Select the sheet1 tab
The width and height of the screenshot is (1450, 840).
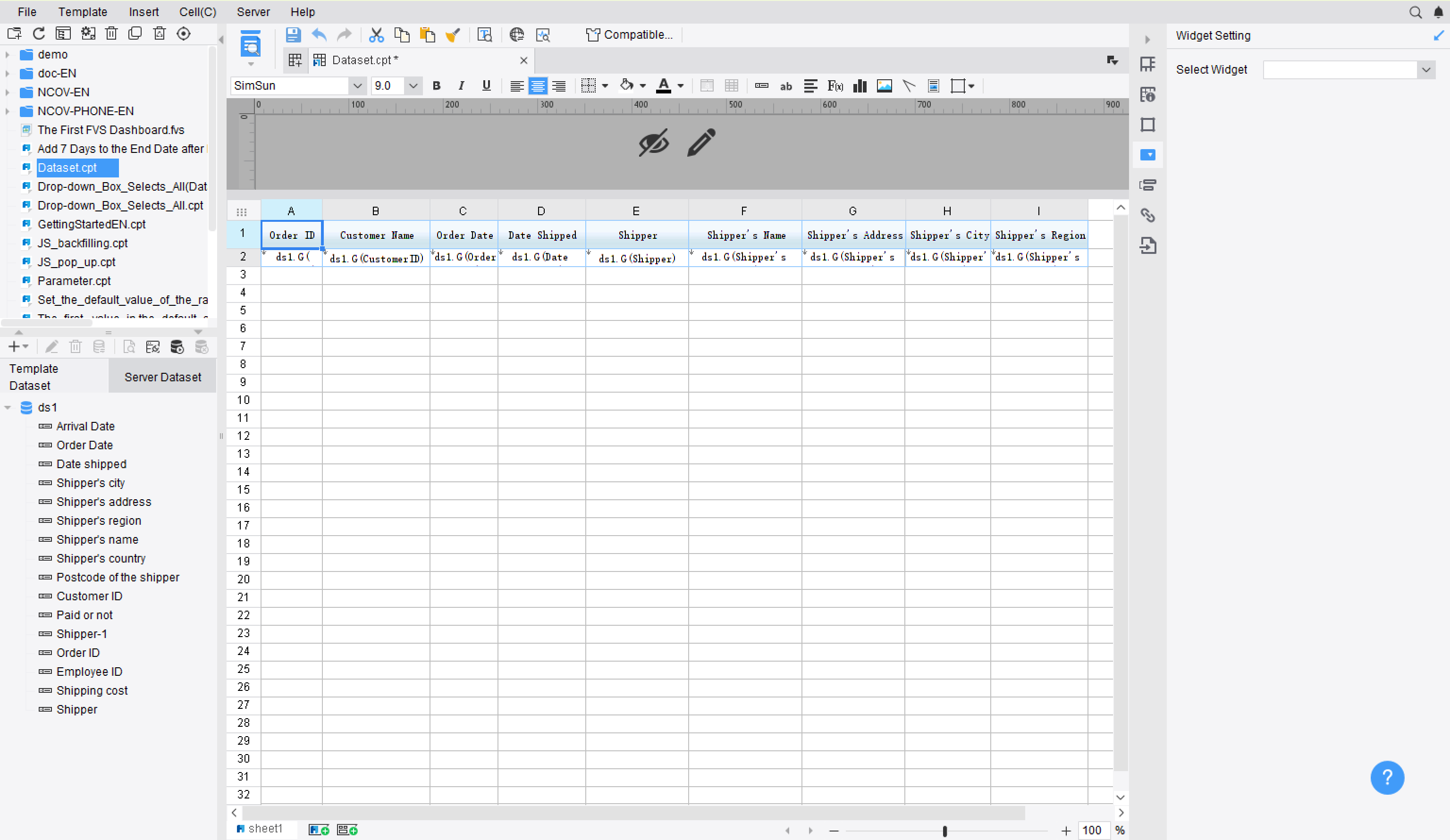pyautogui.click(x=260, y=829)
